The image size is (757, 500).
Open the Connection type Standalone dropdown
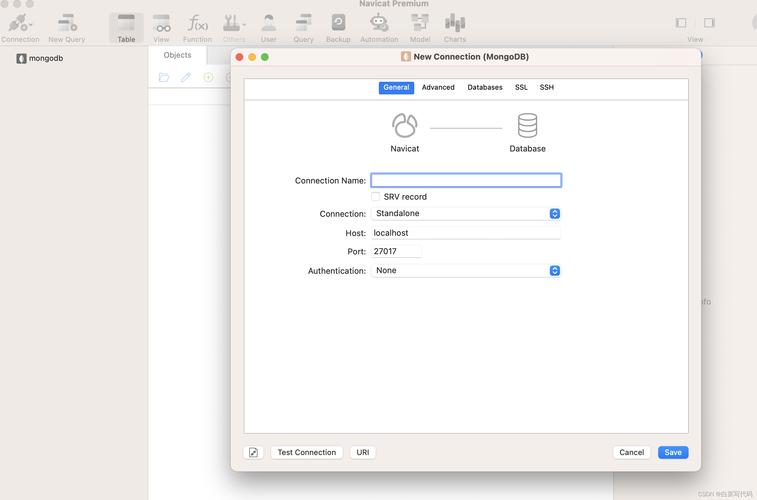pyautogui.click(x=466, y=213)
